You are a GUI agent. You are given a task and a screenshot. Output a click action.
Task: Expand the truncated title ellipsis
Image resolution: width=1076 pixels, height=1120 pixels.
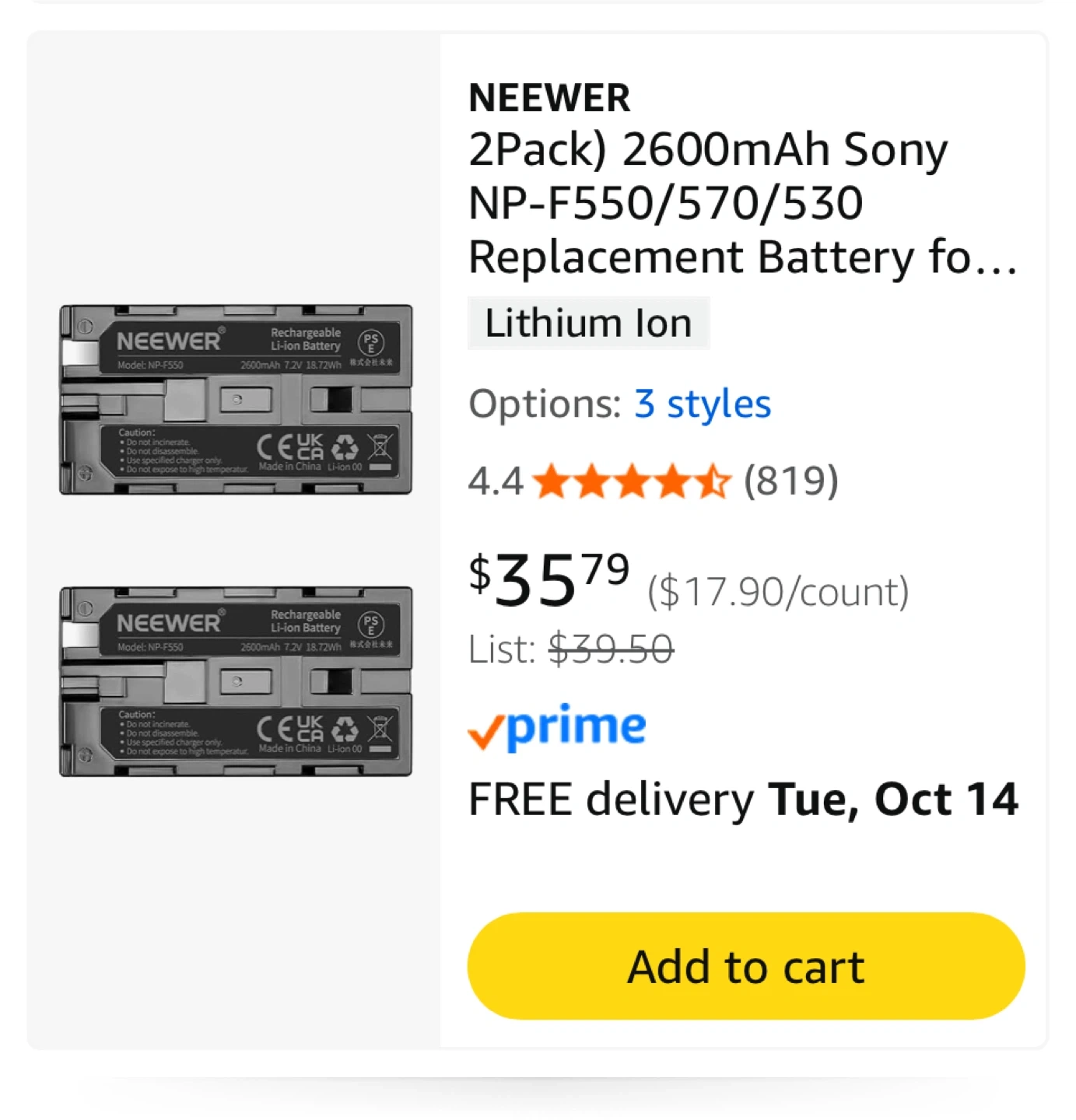pos(996,259)
